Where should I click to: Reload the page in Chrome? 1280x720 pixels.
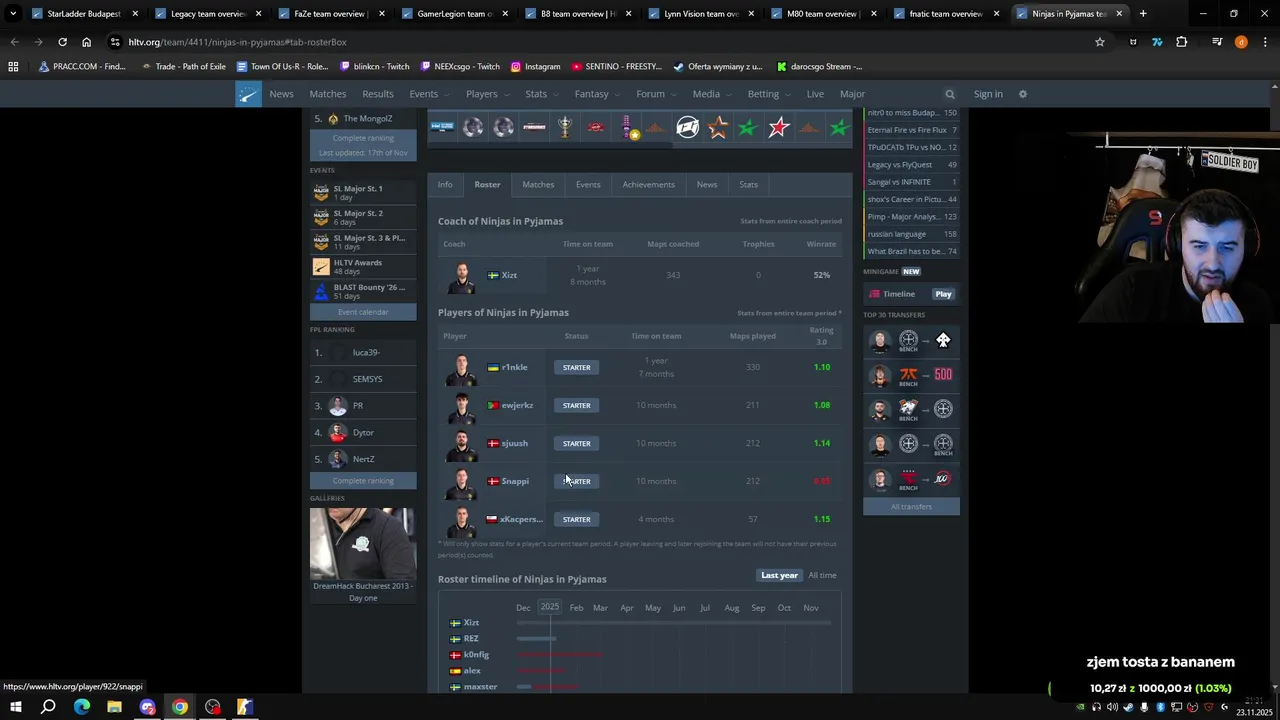coord(62,42)
